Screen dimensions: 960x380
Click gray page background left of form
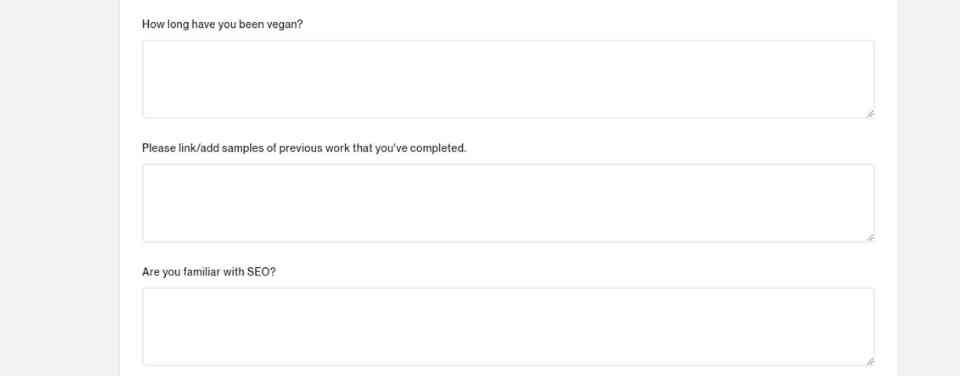(59, 190)
